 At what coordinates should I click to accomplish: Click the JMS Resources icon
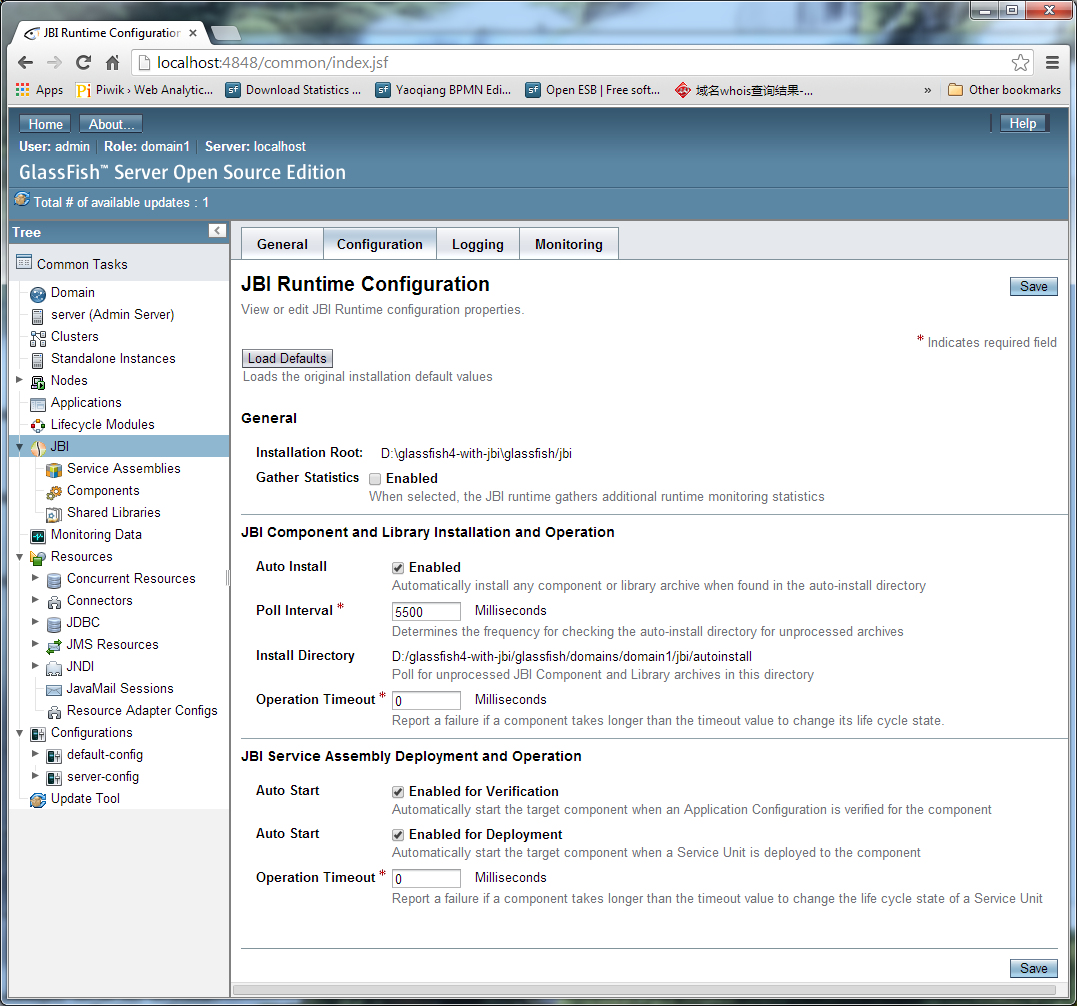54,645
